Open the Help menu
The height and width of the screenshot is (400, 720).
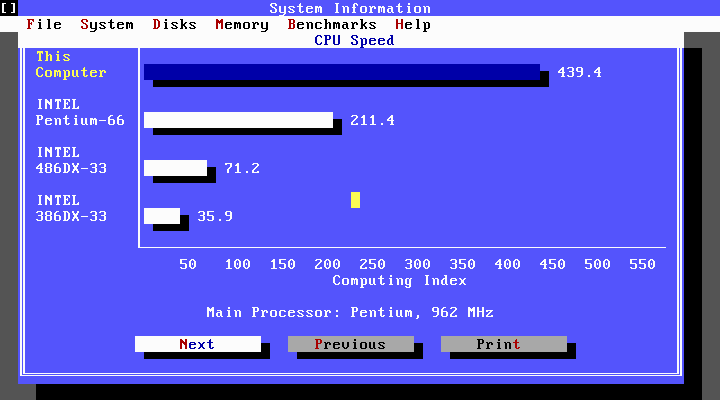(413, 24)
